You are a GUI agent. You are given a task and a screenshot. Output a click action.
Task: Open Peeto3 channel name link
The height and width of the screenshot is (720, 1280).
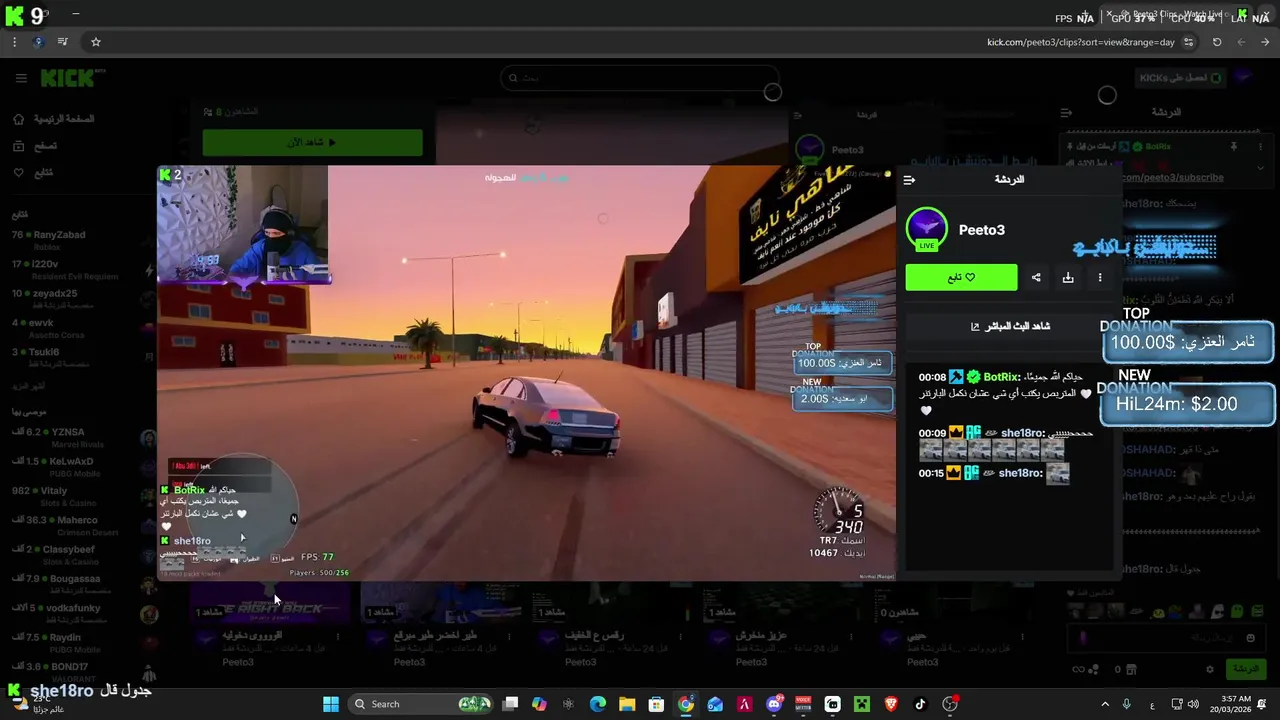(981, 230)
